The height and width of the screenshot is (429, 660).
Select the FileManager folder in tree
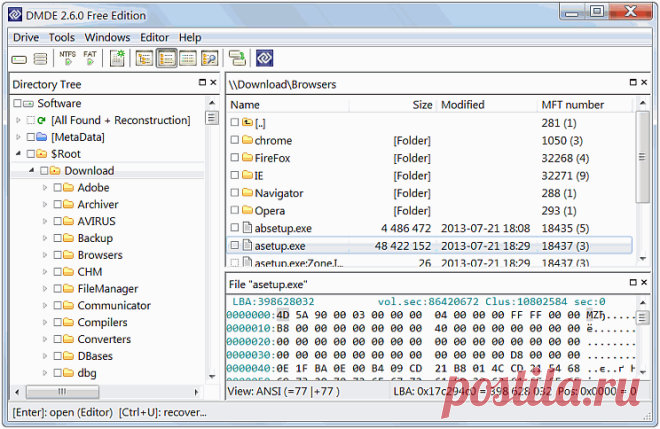pyautogui.click(x=108, y=289)
